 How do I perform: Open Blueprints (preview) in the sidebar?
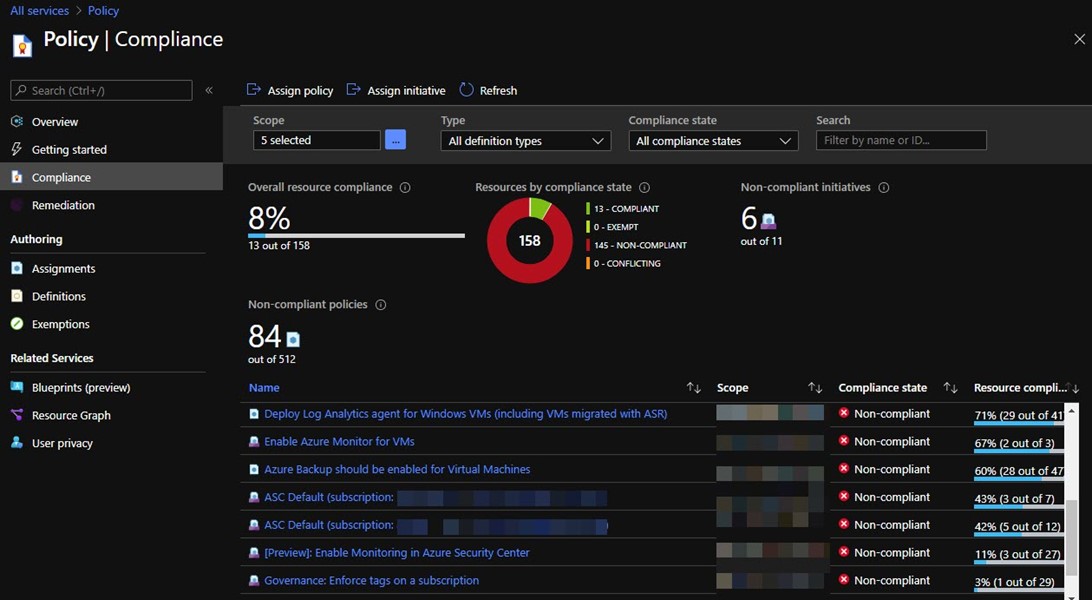pos(80,387)
